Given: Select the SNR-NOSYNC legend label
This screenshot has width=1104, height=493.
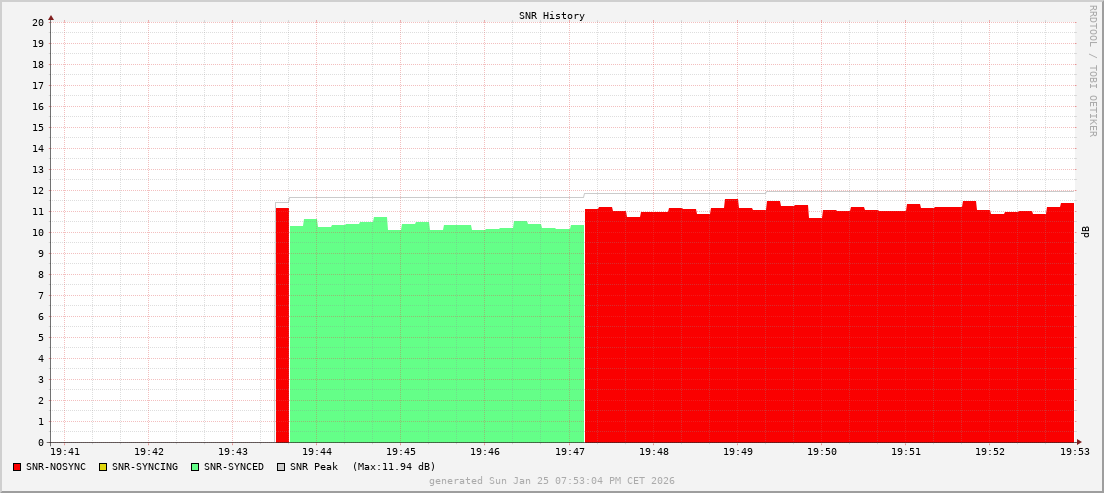Looking at the screenshot, I should point(56,467).
